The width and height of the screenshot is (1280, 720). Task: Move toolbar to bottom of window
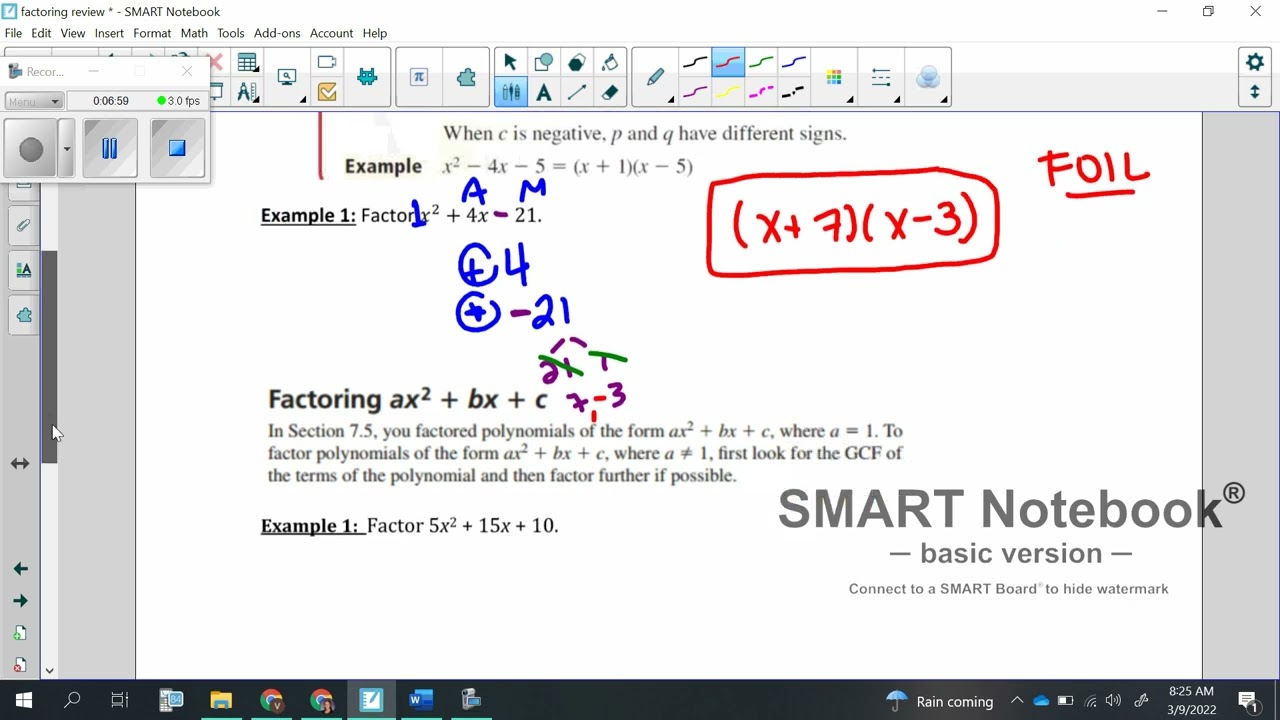click(x=1255, y=92)
